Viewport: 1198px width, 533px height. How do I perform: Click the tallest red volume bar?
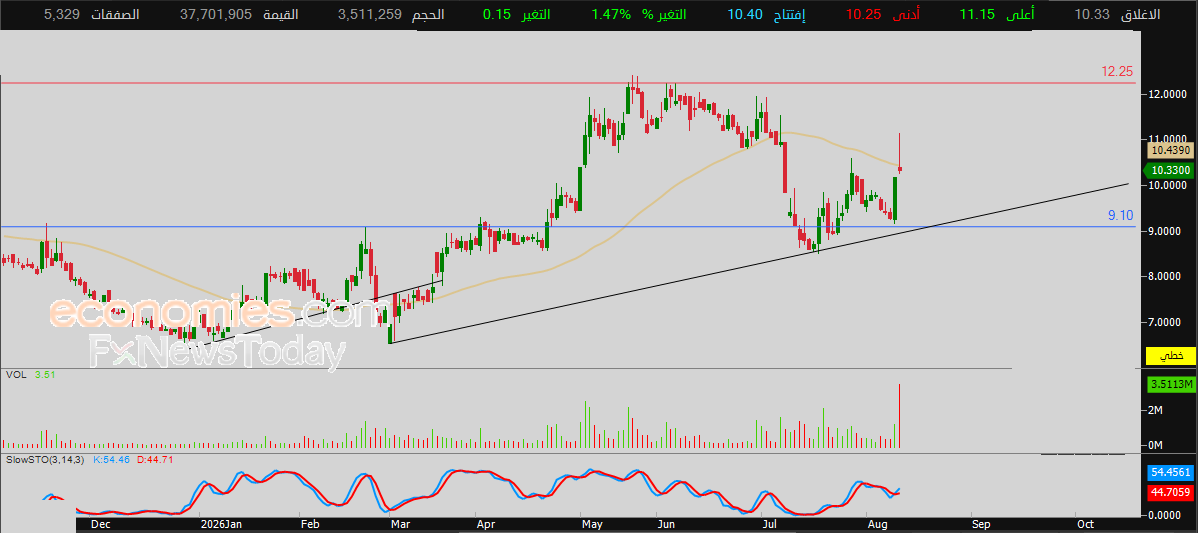(x=900, y=415)
